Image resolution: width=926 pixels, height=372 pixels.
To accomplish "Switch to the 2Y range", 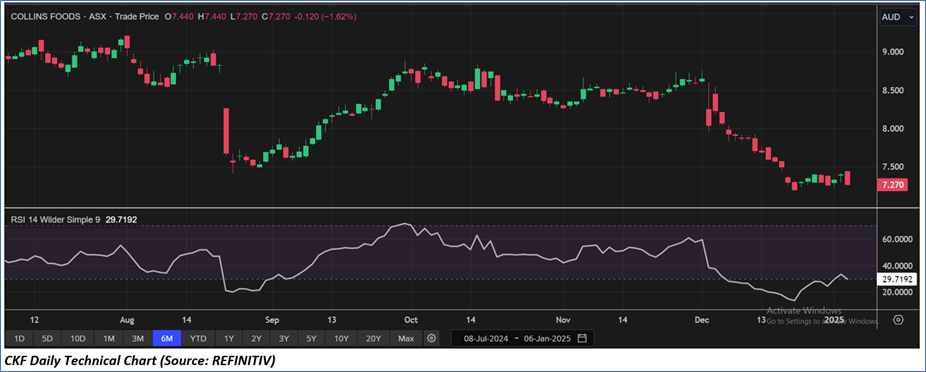I will [256, 338].
